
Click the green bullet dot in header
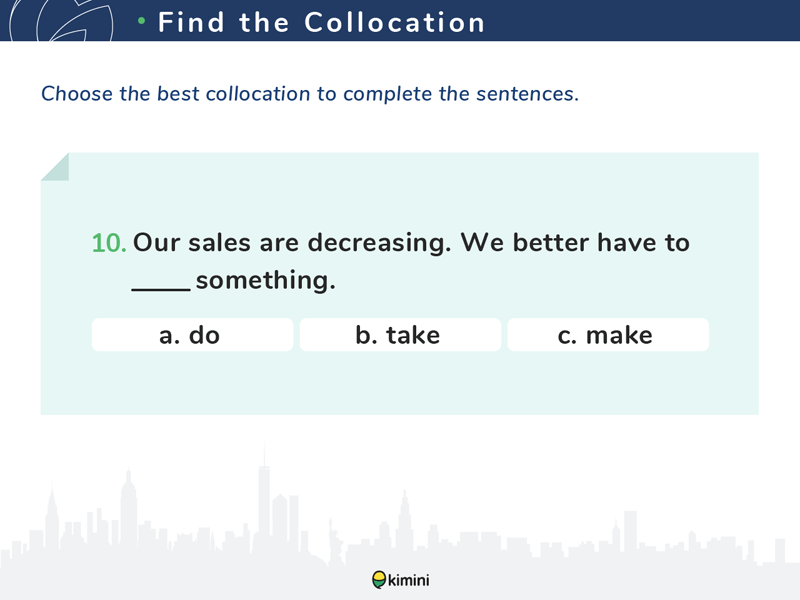click(142, 21)
